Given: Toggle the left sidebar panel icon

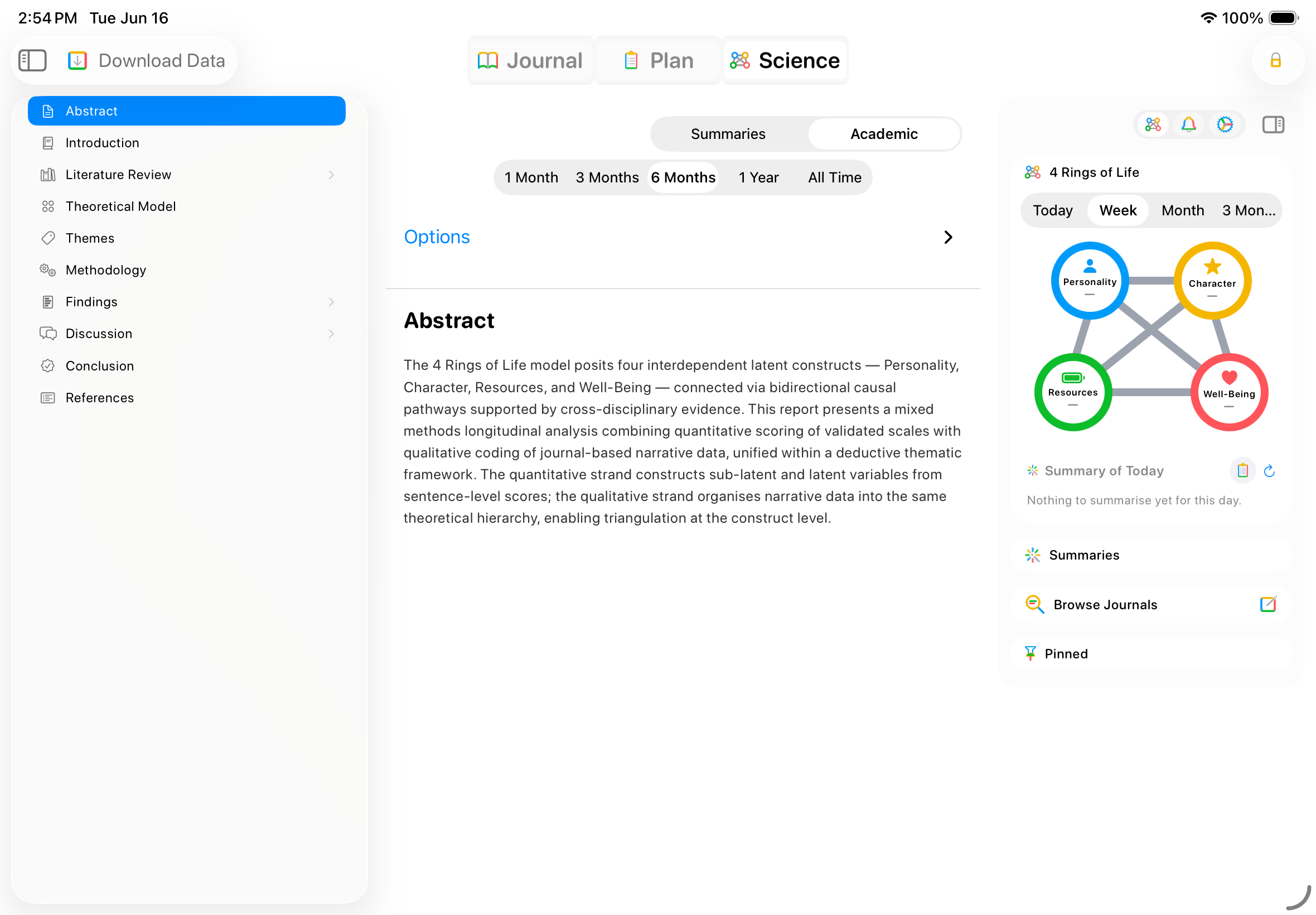Looking at the screenshot, I should pyautogui.click(x=32, y=60).
